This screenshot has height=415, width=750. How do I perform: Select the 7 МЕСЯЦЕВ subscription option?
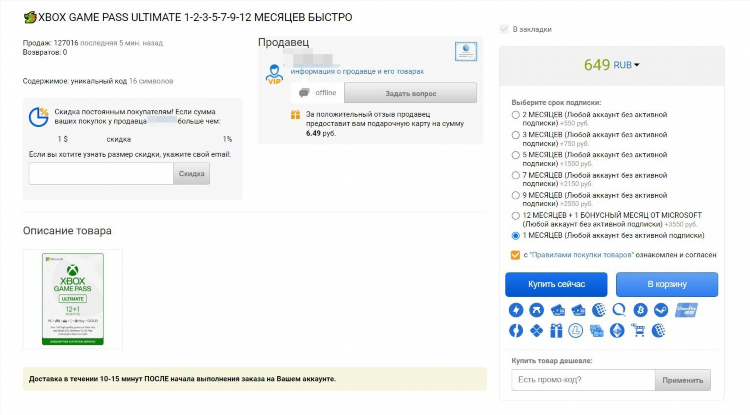tap(516, 175)
